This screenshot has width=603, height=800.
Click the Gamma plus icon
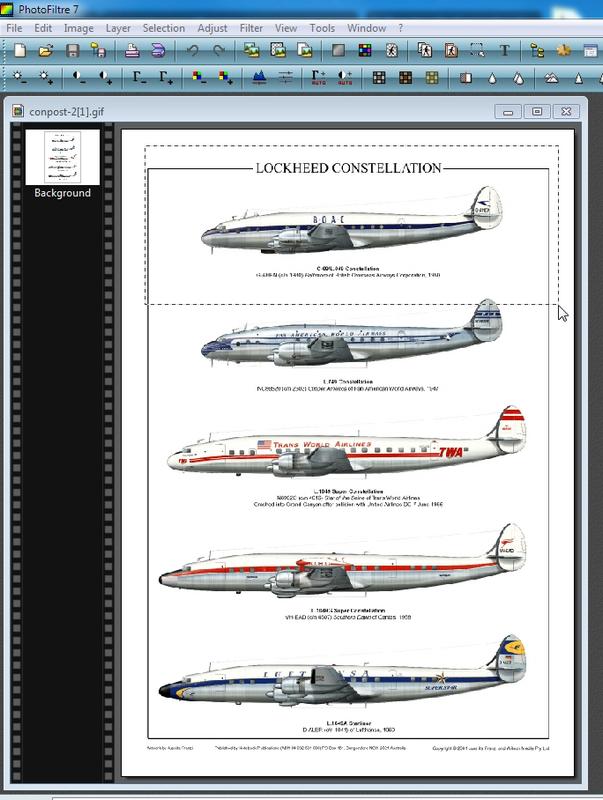(165, 77)
